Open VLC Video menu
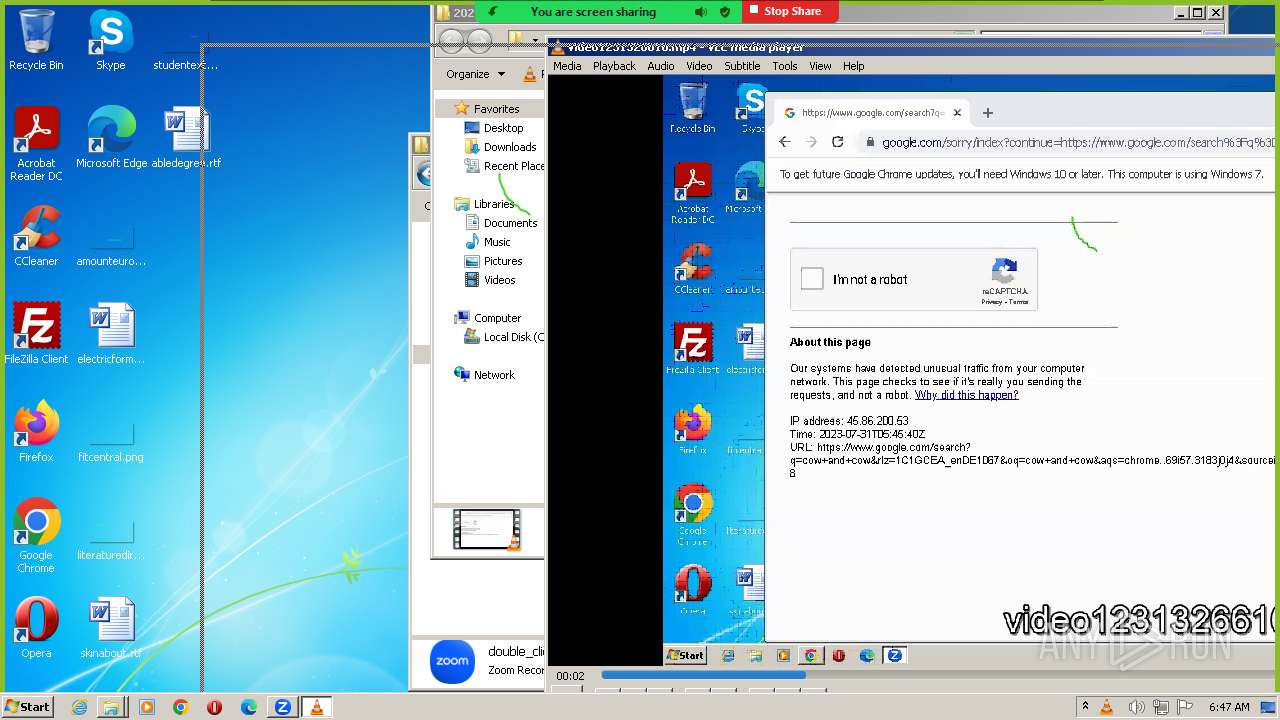 [699, 66]
